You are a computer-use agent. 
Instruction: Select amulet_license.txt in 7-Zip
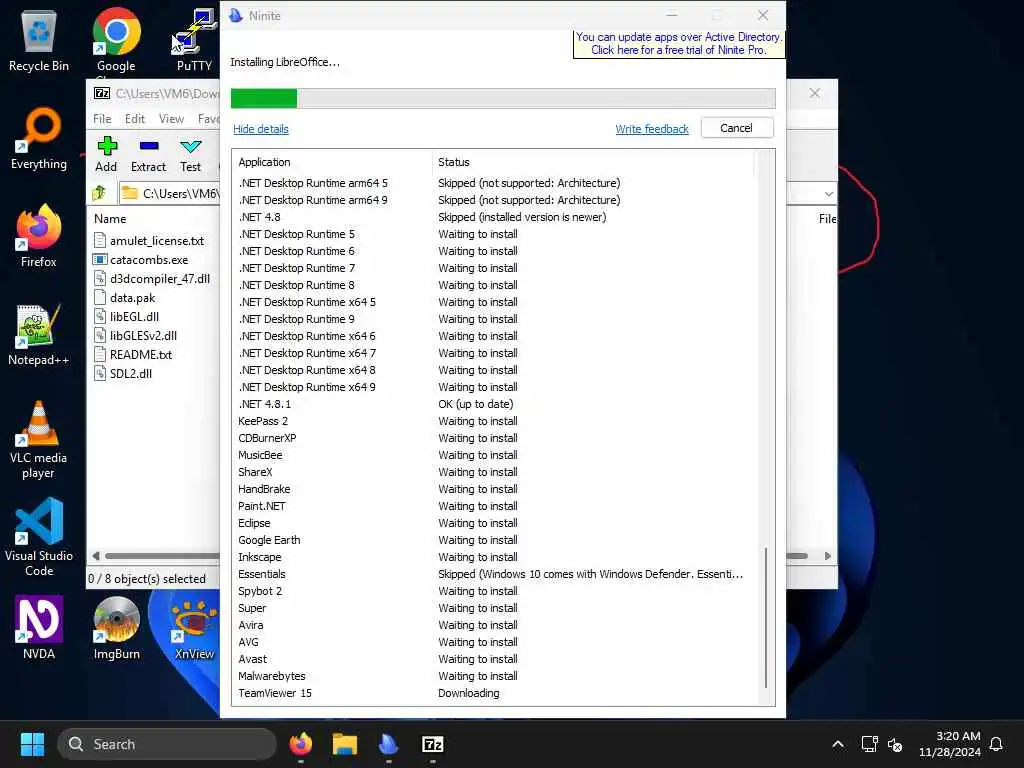tap(157, 241)
